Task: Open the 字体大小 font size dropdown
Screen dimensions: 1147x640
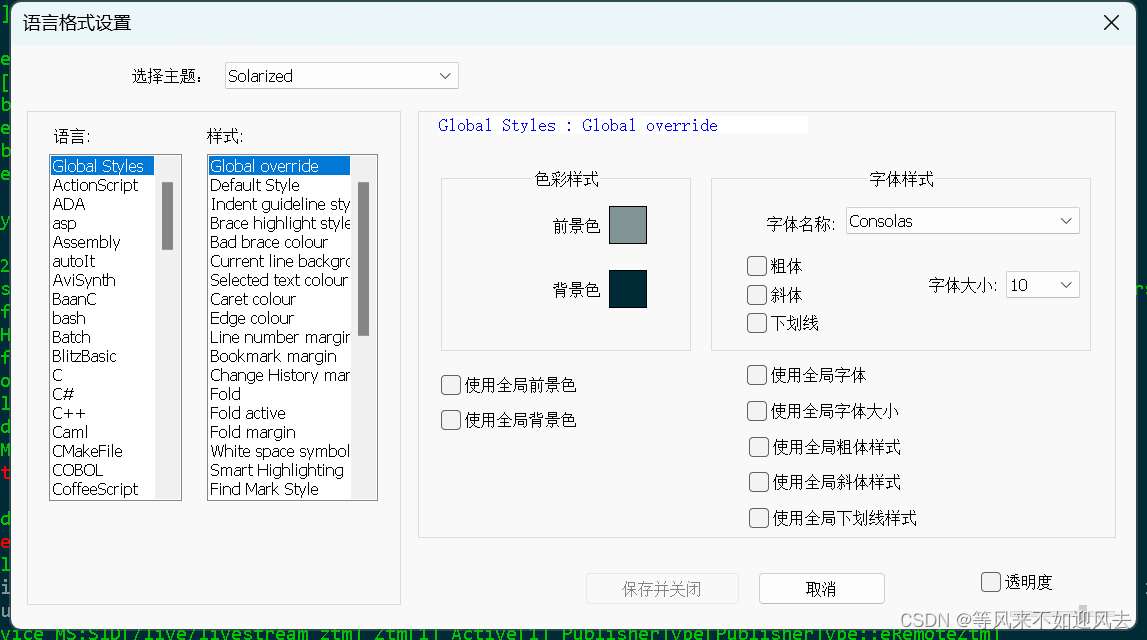Action: [x=1042, y=284]
